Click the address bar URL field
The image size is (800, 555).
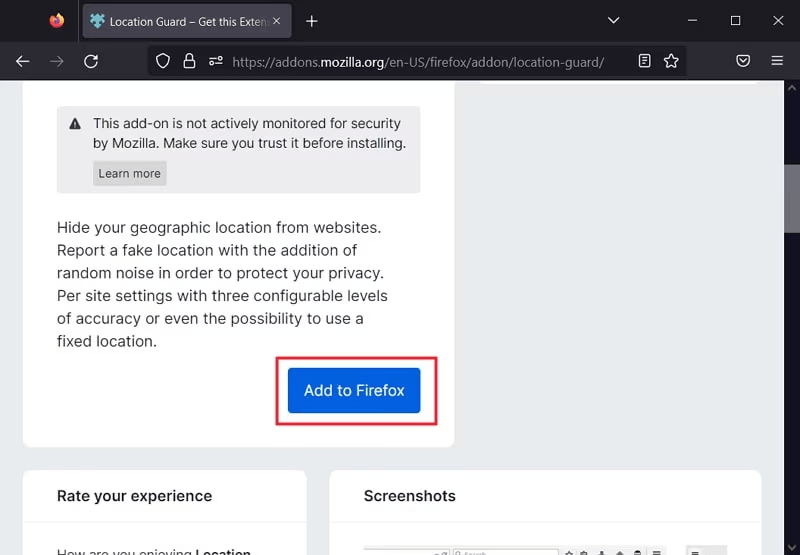click(x=418, y=61)
